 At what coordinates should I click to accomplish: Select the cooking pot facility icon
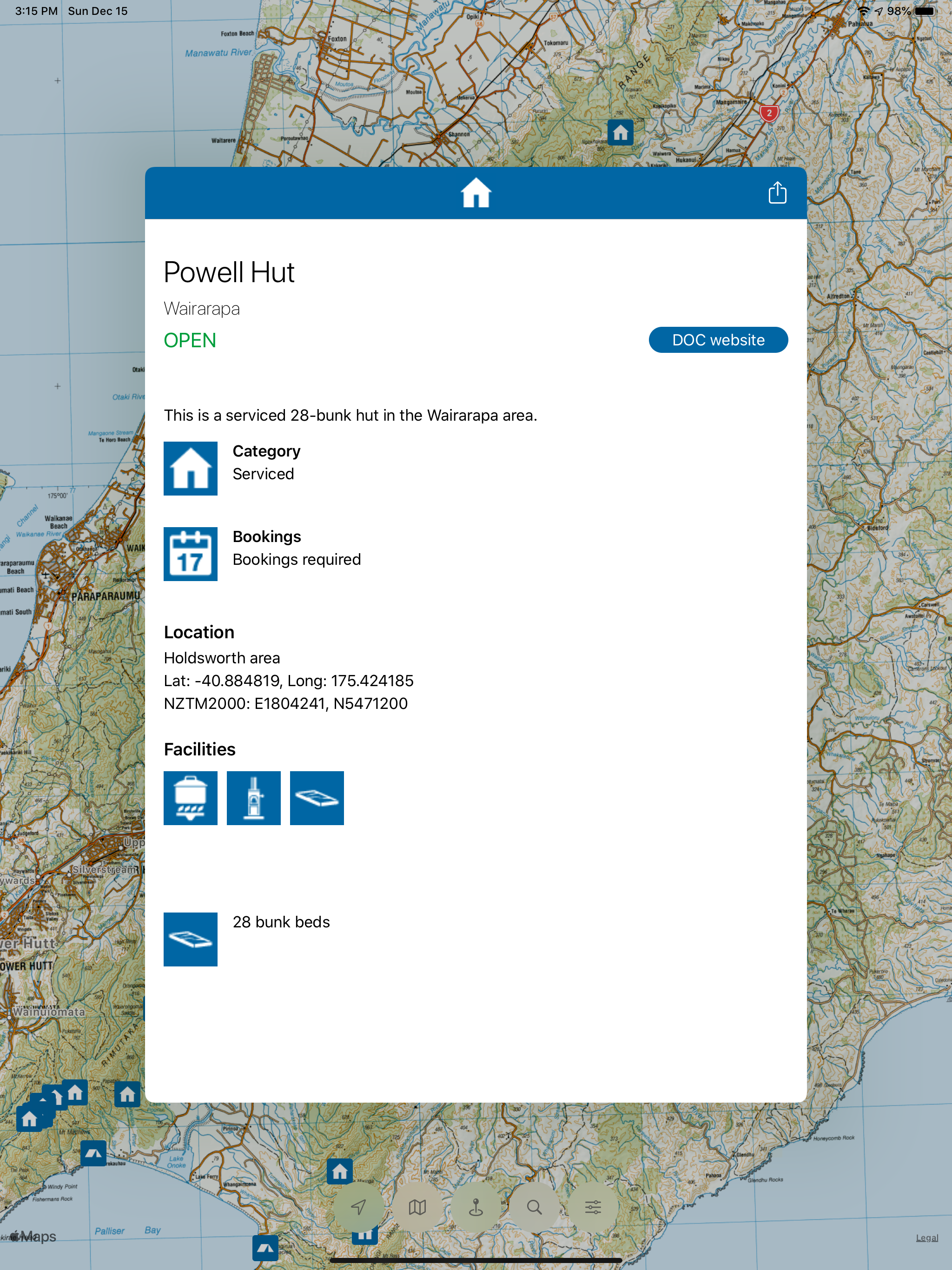(191, 798)
